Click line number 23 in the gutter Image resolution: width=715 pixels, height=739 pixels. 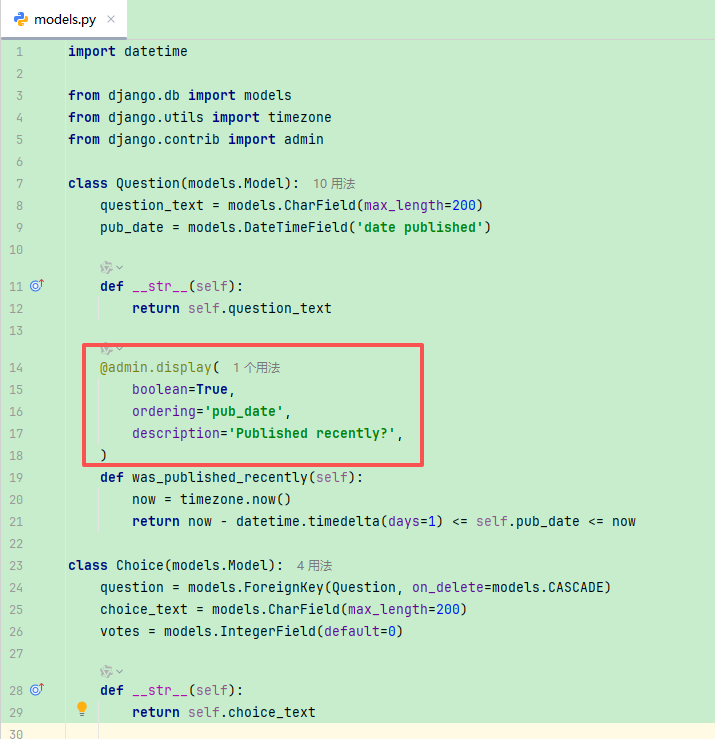[x=16, y=566]
